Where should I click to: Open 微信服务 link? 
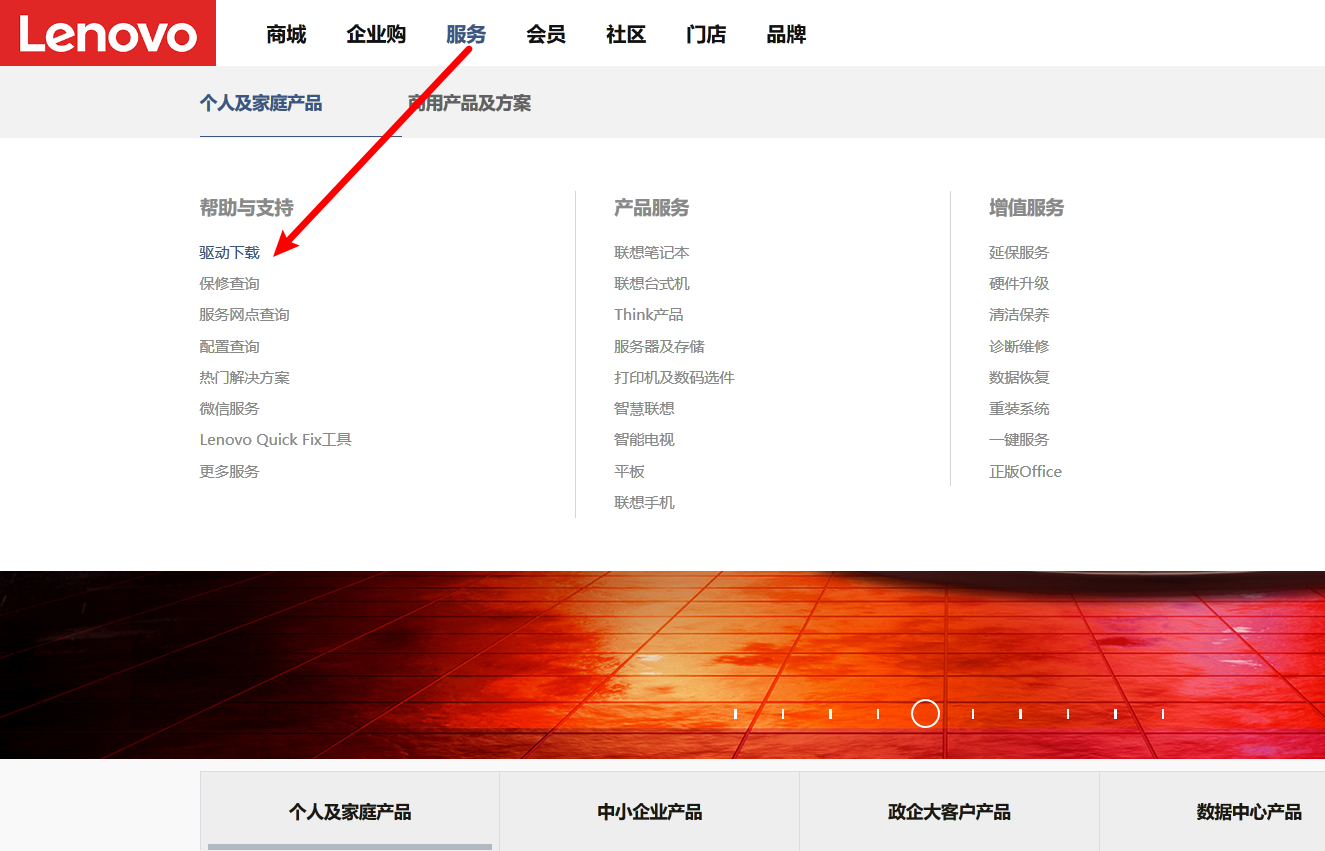point(229,409)
